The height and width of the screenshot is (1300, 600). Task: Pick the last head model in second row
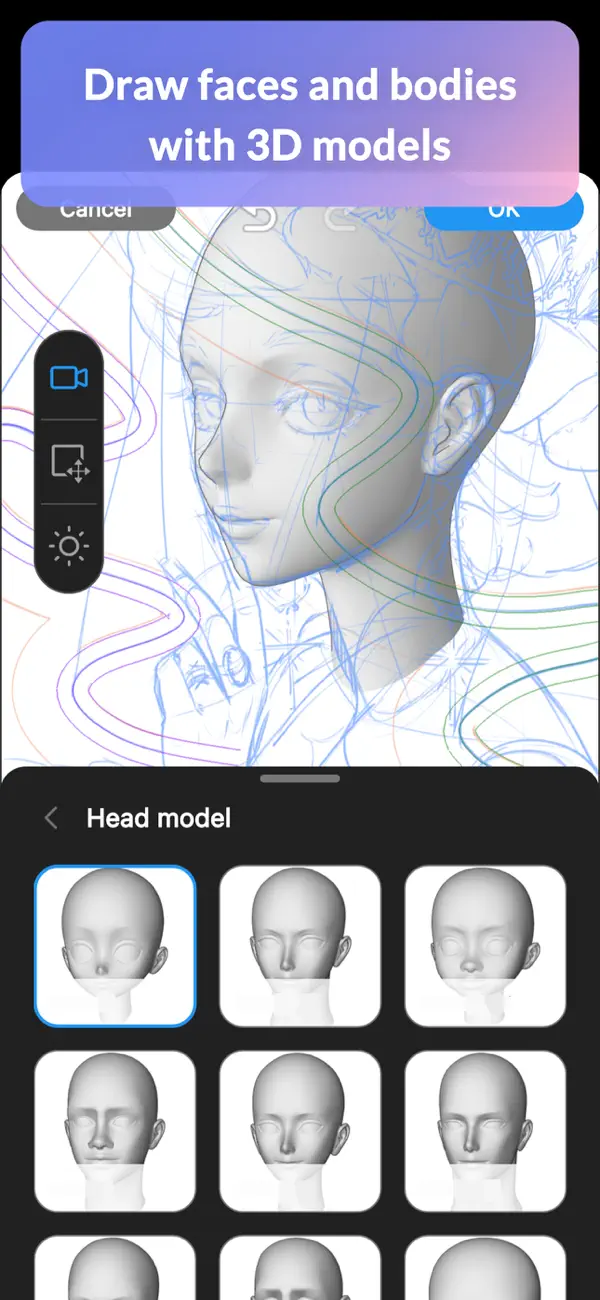point(485,1131)
